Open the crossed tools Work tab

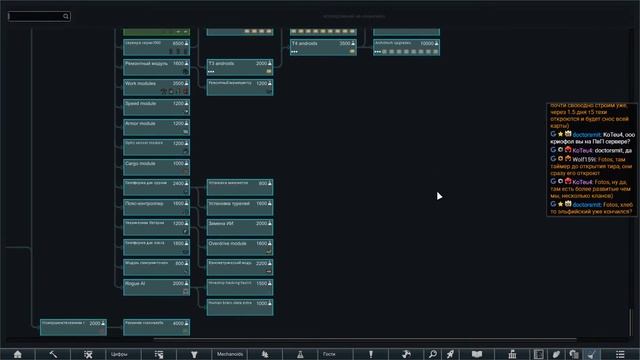point(88,354)
